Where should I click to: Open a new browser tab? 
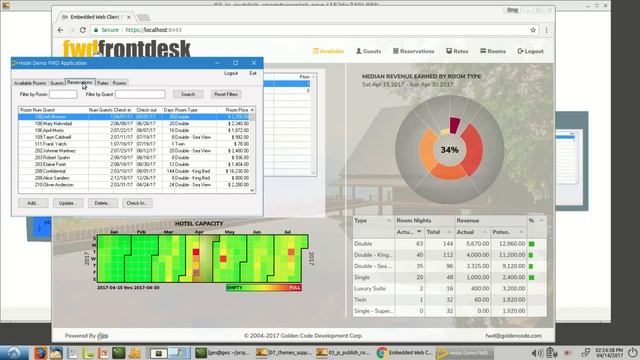tap(143, 17)
